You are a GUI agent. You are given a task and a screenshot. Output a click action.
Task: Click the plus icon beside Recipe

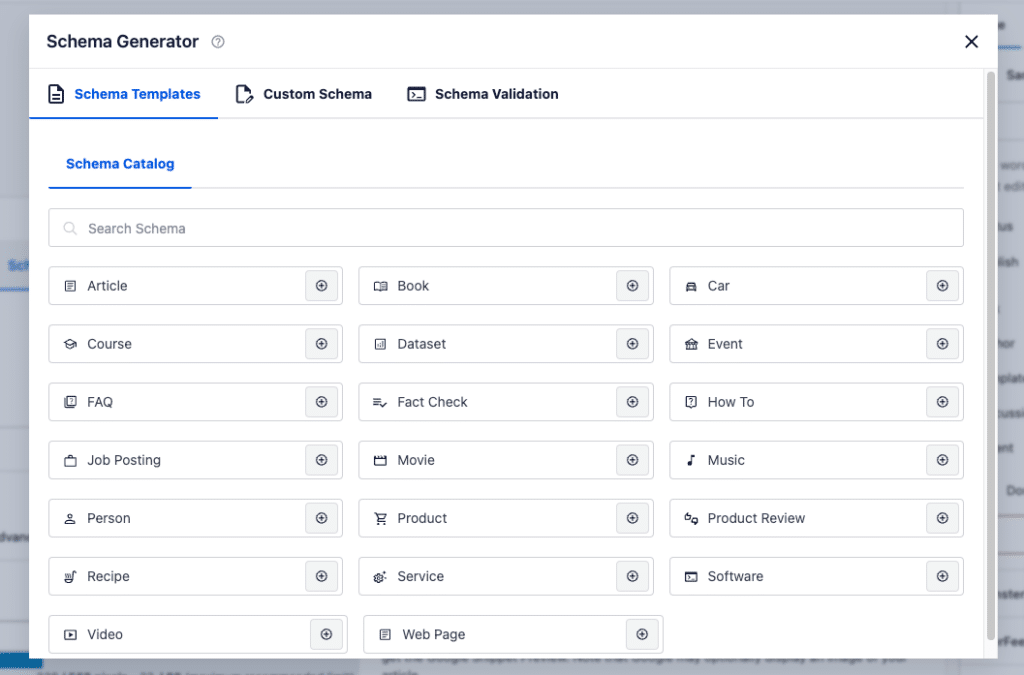coord(322,576)
